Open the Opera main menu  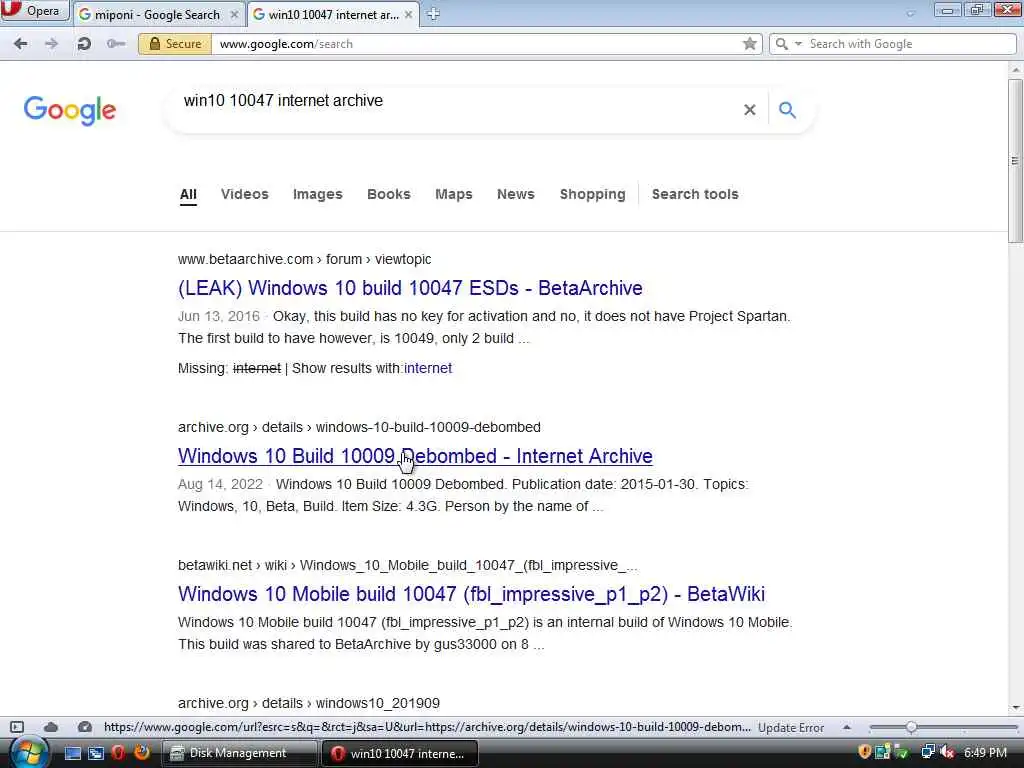click(34, 10)
